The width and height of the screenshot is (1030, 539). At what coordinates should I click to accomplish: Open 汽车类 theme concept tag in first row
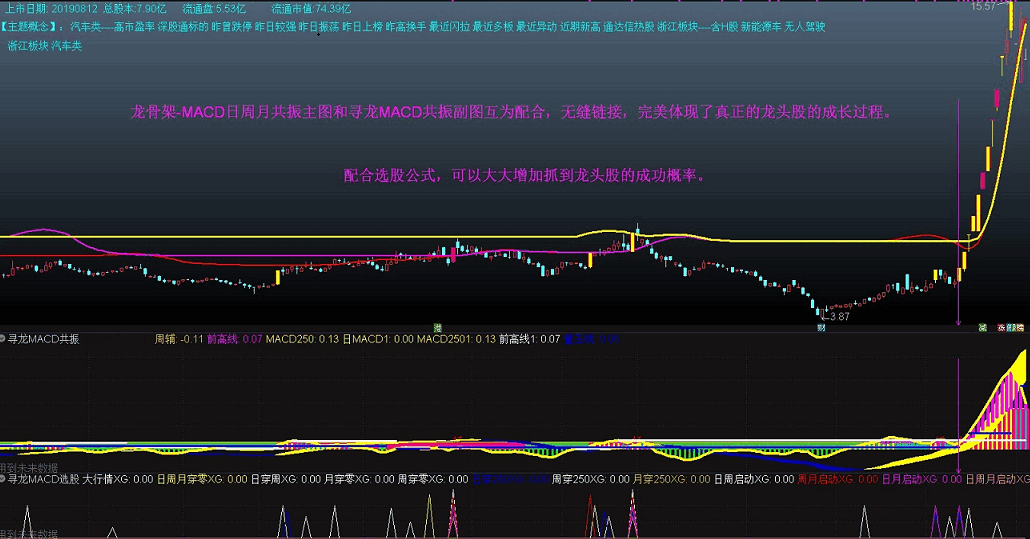coord(85,27)
